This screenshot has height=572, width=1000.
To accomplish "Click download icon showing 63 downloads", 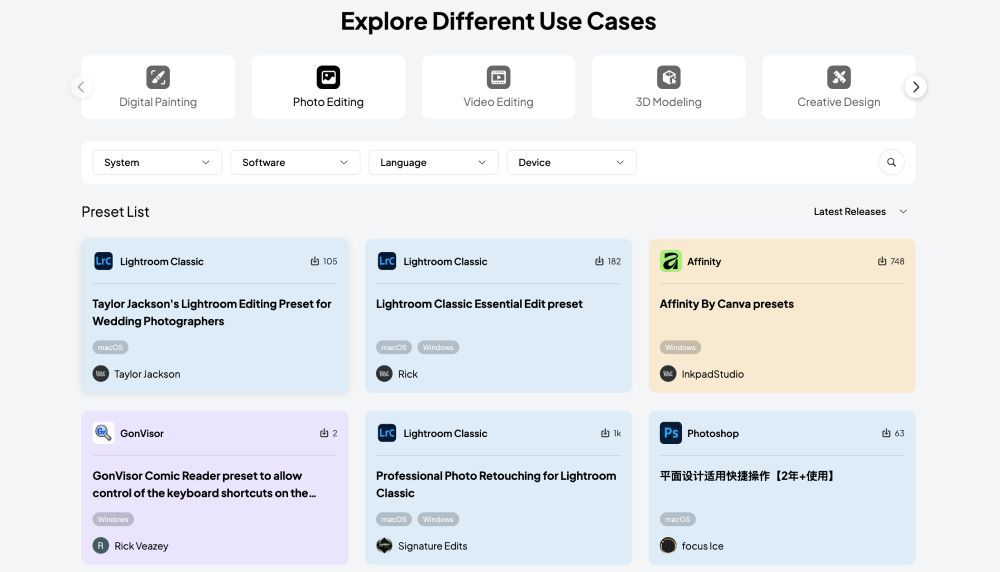I will (886, 434).
